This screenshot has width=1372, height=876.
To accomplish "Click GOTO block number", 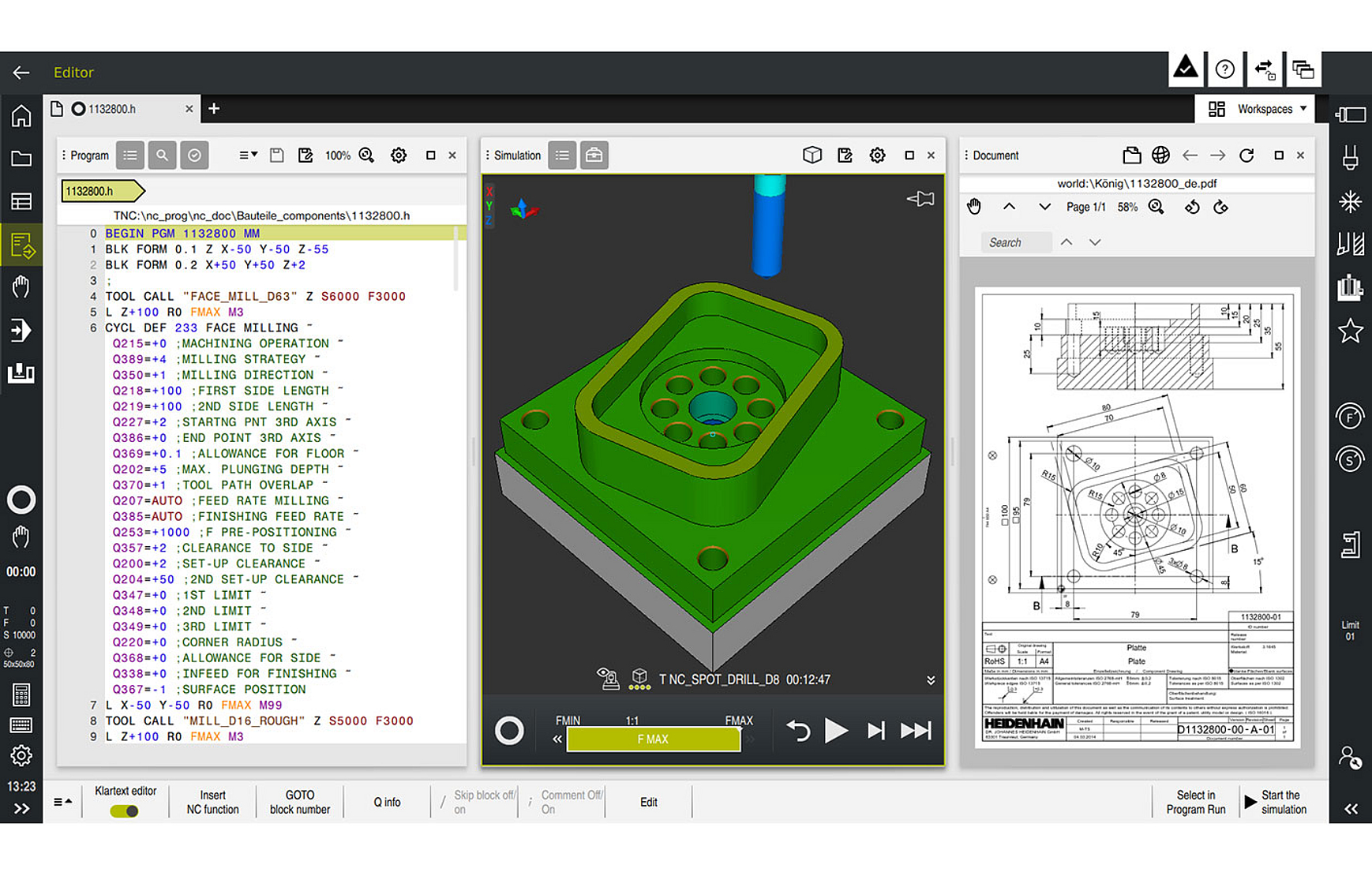I will (x=300, y=802).
